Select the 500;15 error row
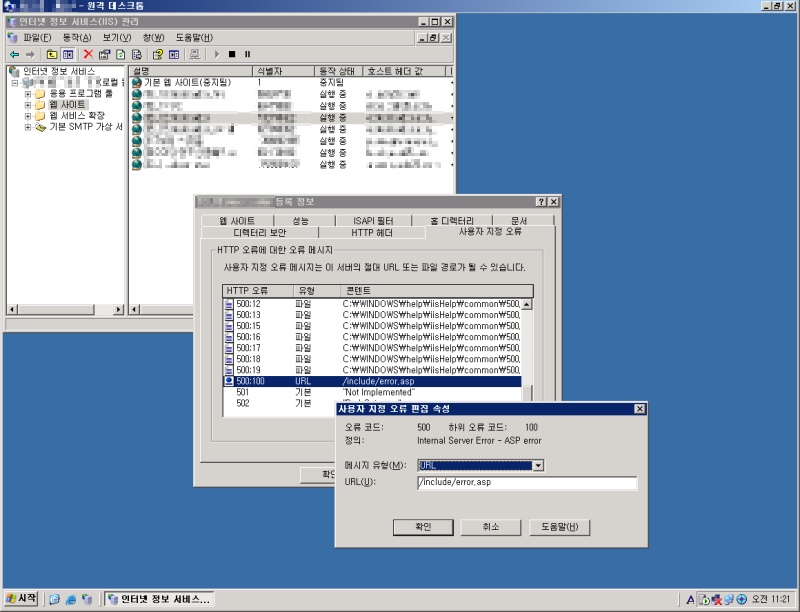This screenshot has width=800, height=612. [x=372, y=326]
